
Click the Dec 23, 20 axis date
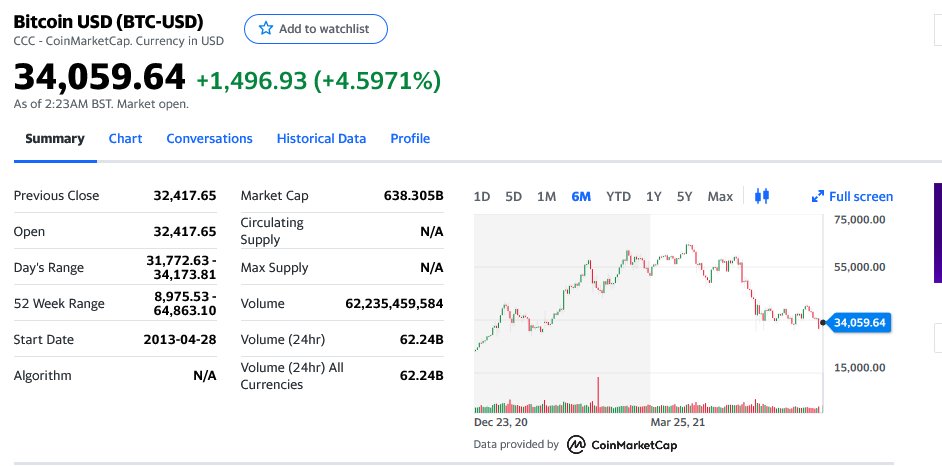(x=500, y=422)
